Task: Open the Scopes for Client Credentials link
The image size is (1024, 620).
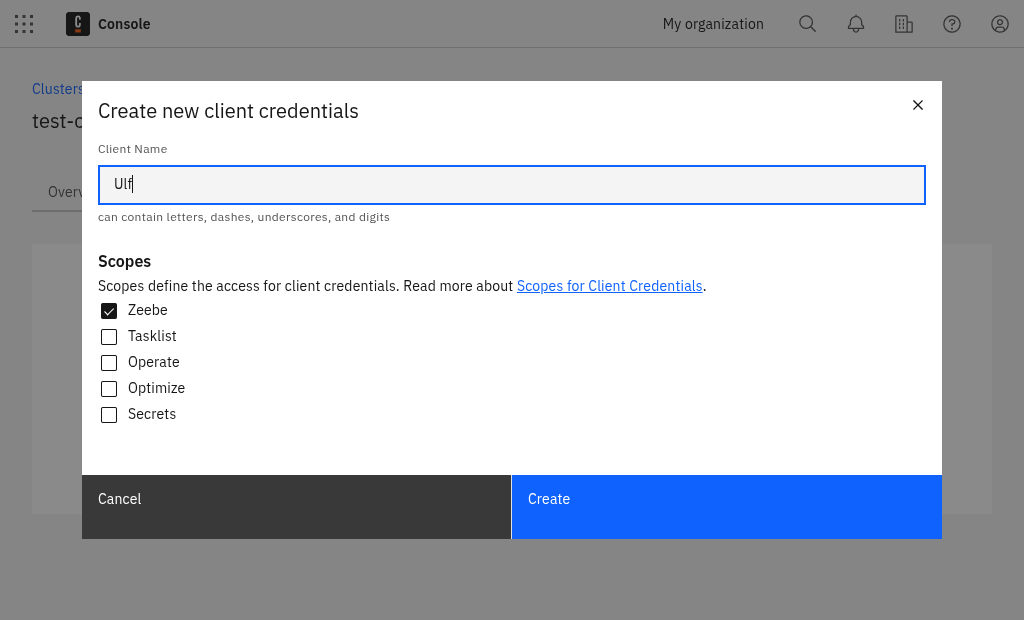Action: click(609, 286)
